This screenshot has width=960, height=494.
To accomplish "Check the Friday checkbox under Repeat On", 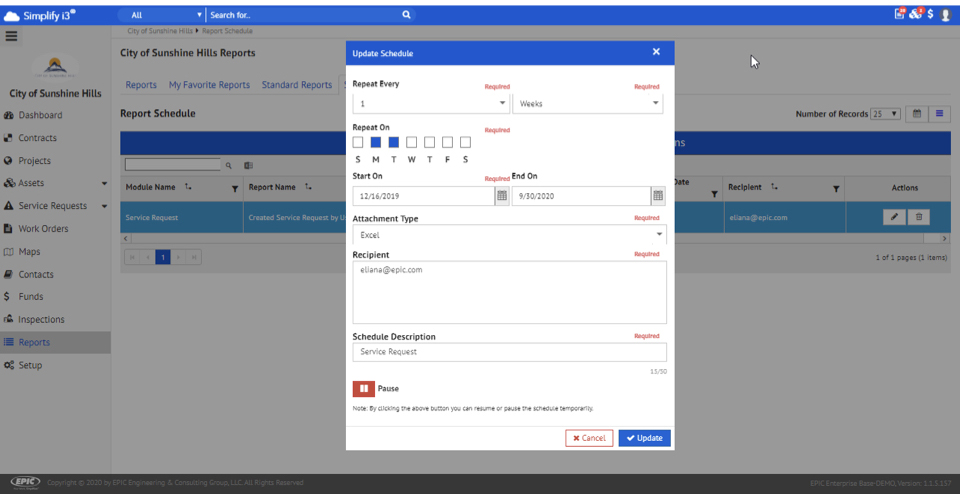I will (x=448, y=142).
